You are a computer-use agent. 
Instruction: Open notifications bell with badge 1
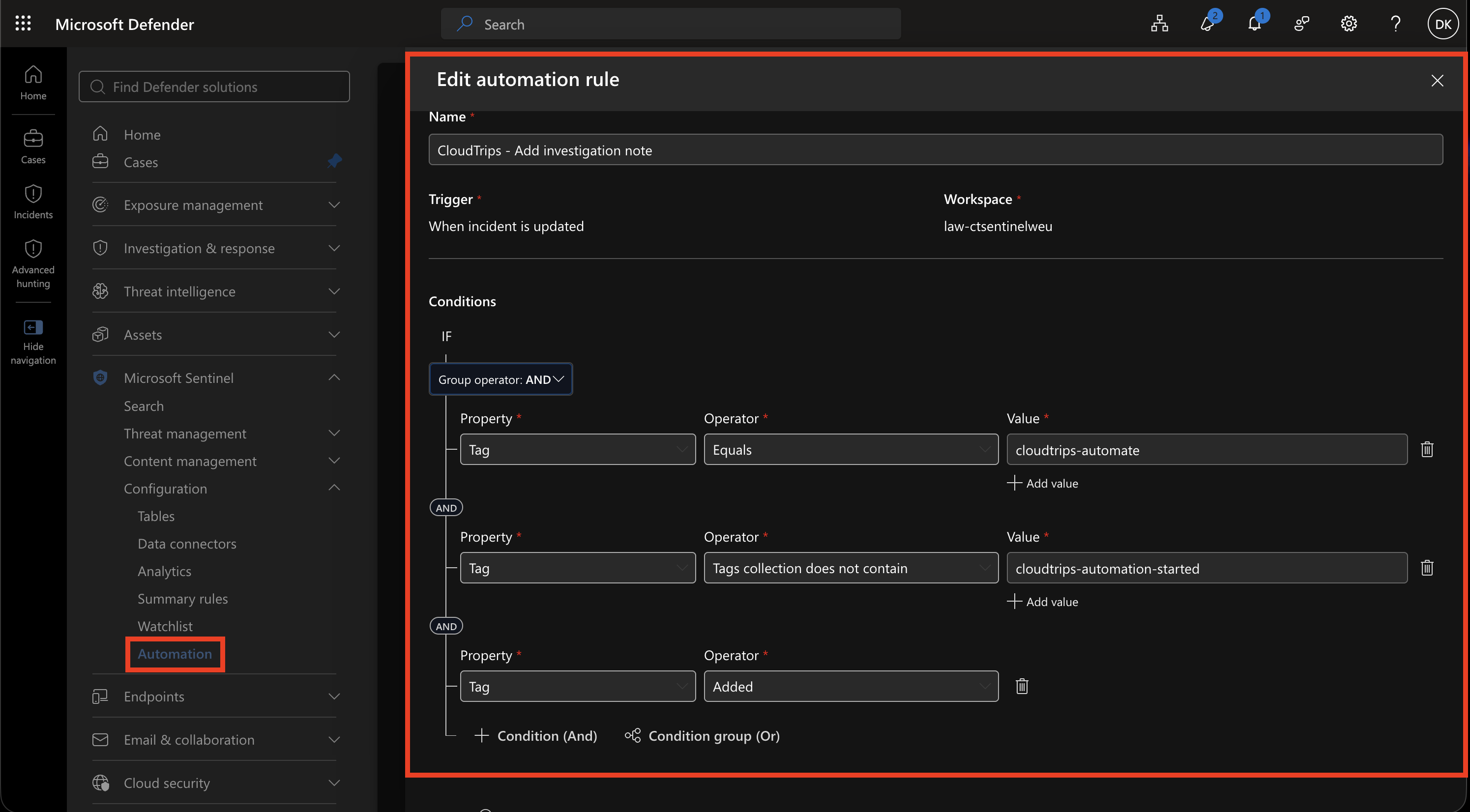[x=1254, y=24]
